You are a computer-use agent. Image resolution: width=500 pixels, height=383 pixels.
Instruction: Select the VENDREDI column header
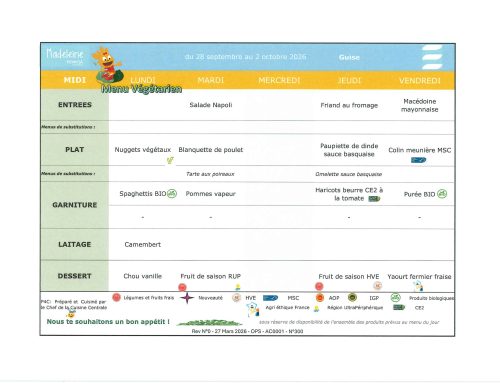[420, 81]
